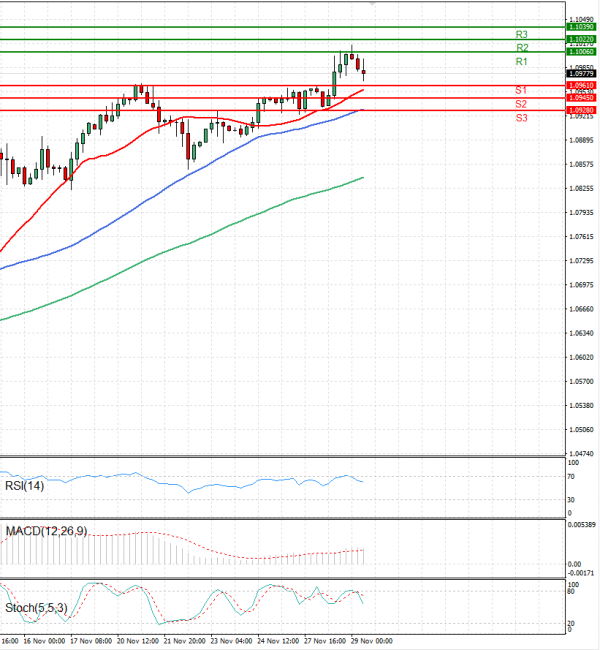Click the -0.00171 MACD scale value
The width and height of the screenshot is (600, 650).
point(581,573)
